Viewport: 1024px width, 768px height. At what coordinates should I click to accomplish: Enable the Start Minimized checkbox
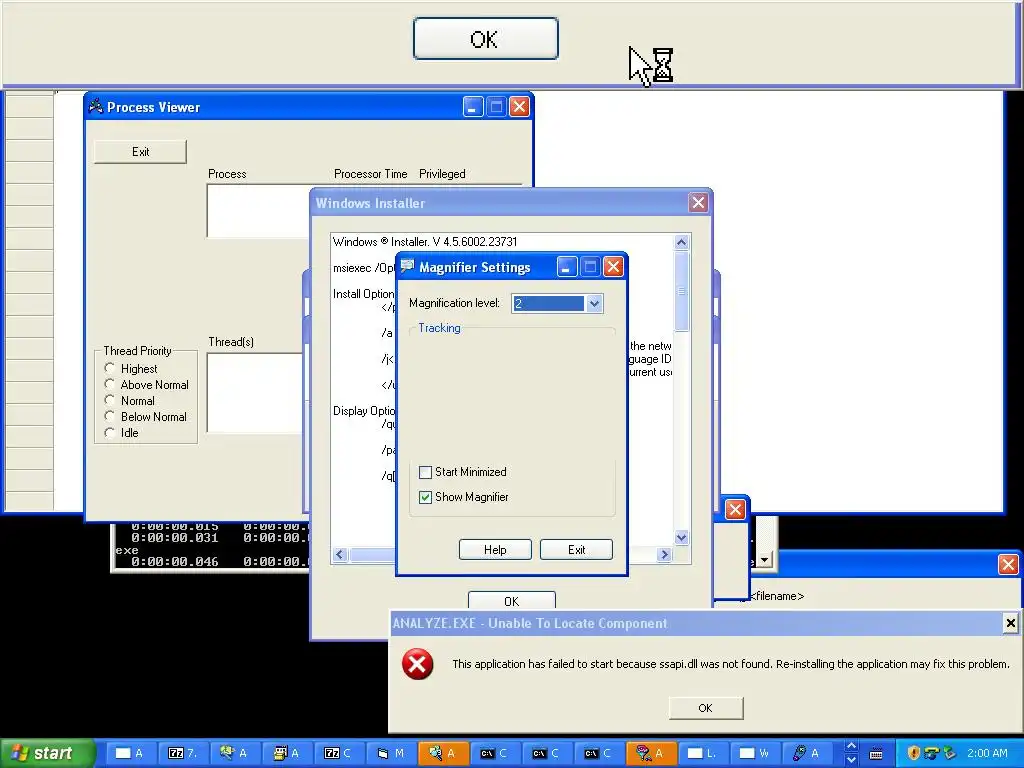[425, 472]
